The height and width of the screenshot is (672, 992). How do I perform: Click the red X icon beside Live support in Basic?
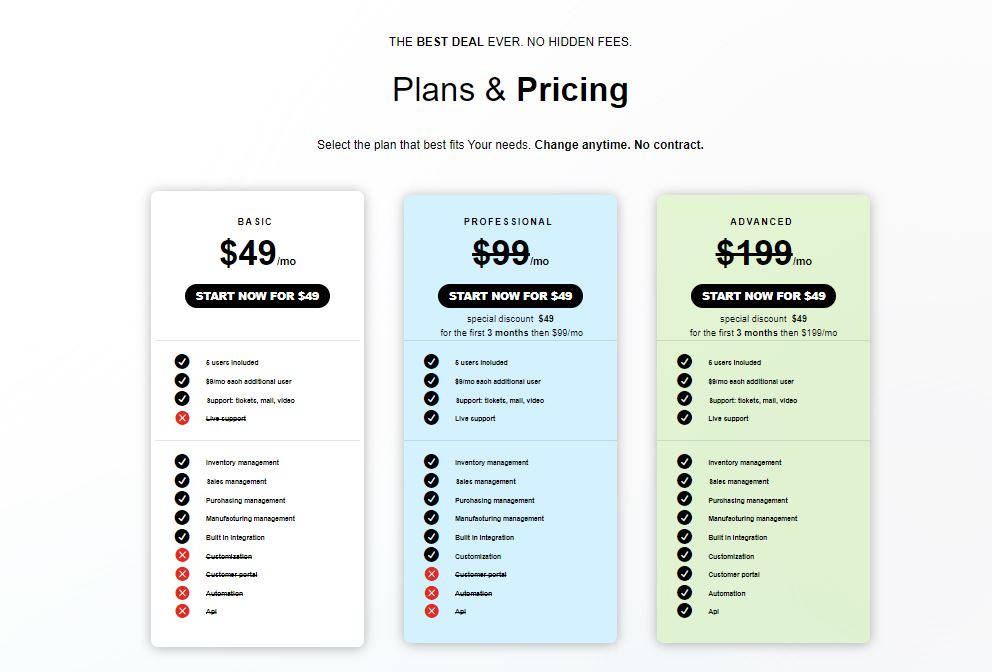click(x=182, y=418)
